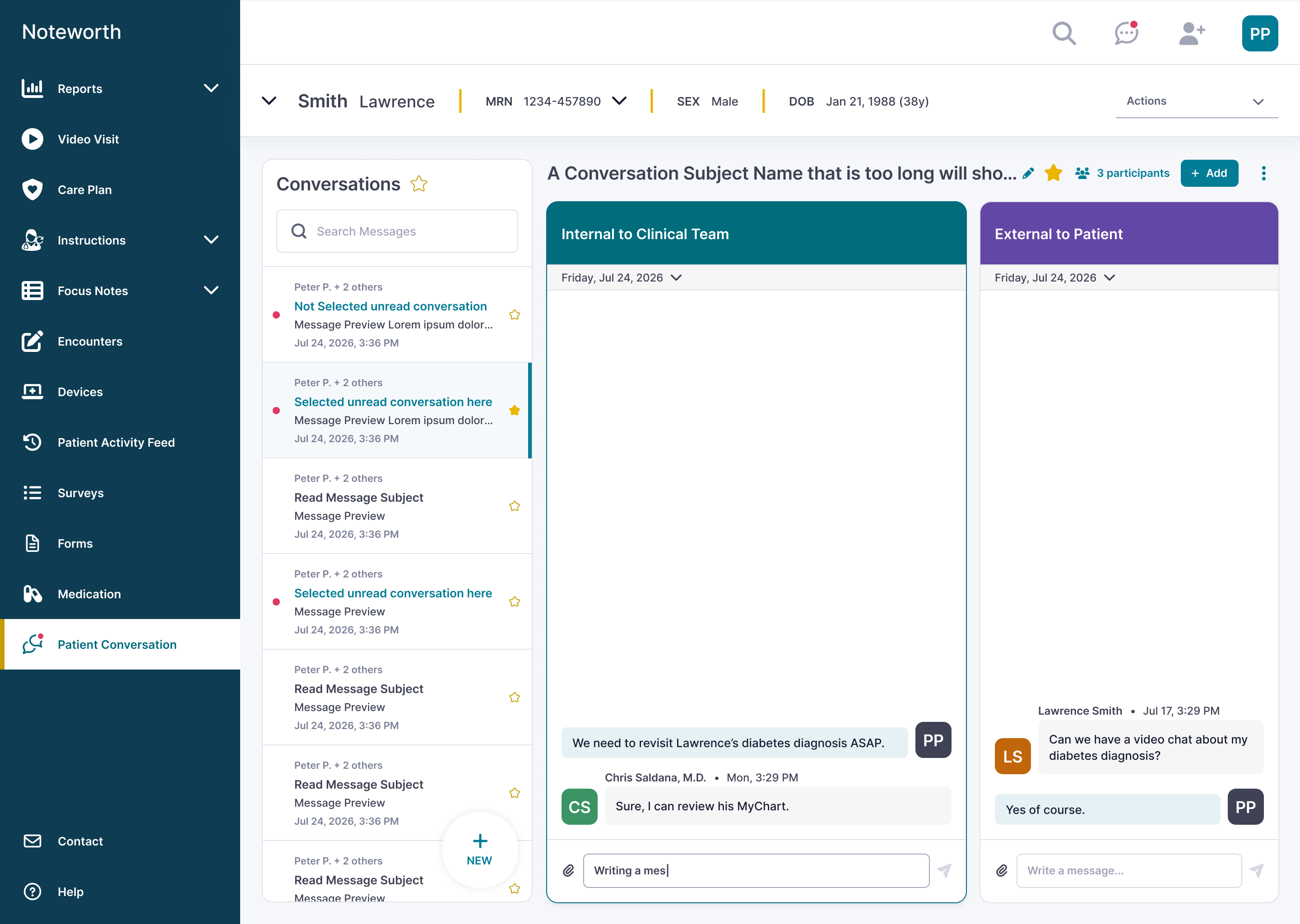Focus the Write a message field
Viewport: 1300px width, 924px height.
1128,870
